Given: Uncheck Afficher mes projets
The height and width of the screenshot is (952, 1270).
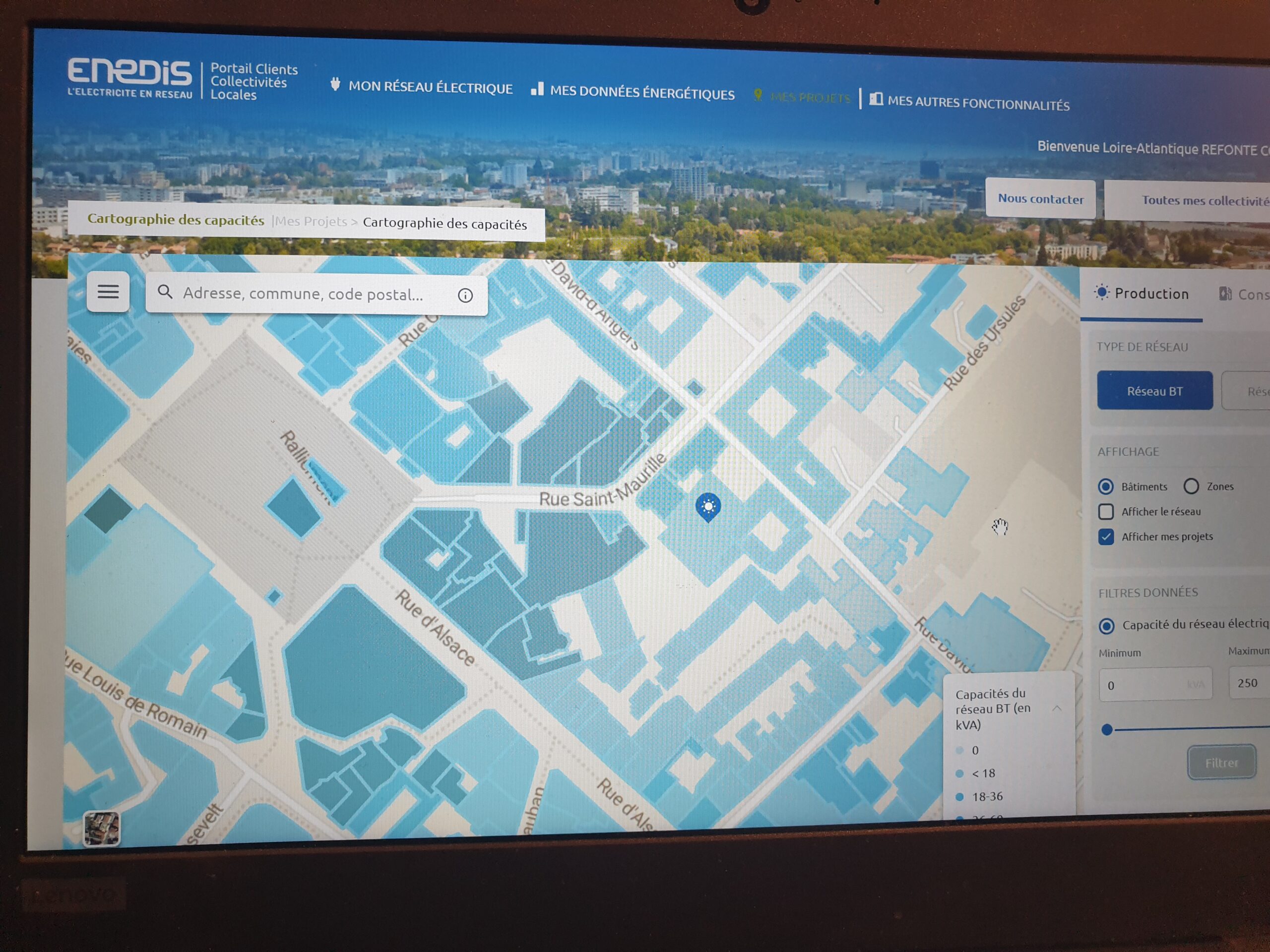Looking at the screenshot, I should tap(1106, 537).
